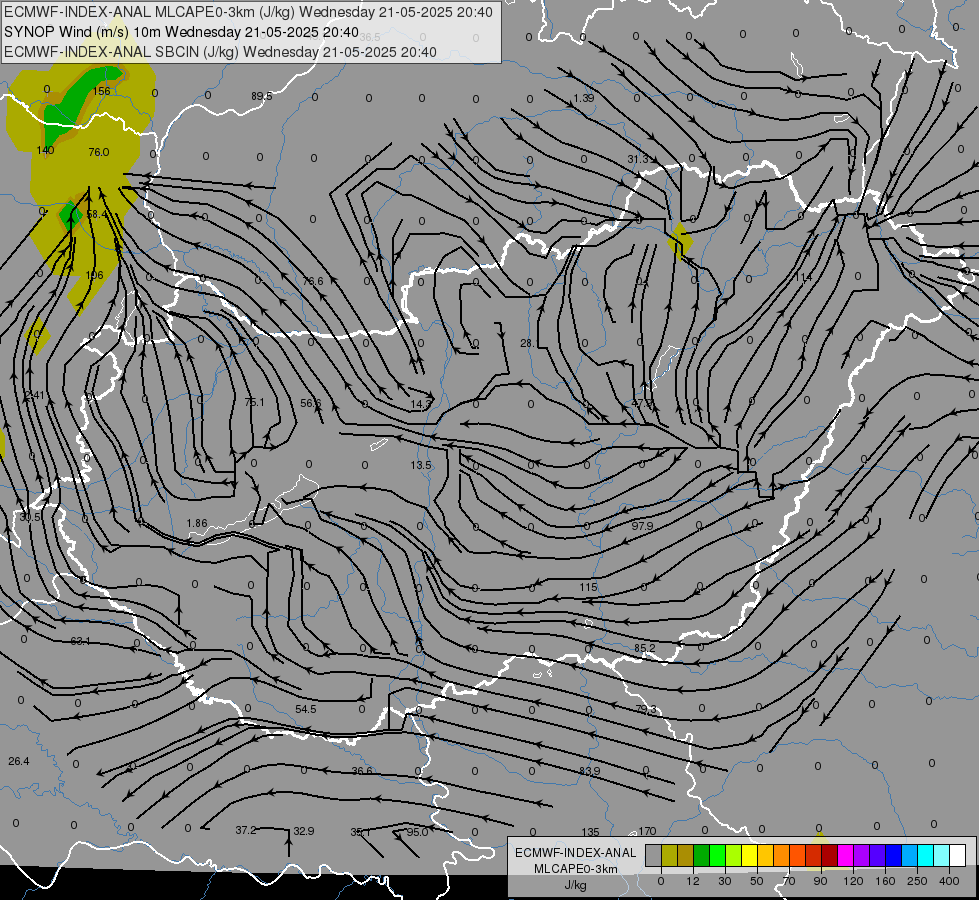Click the 'MLCAPE0-3km' legend title line
Viewport: 979px width, 900px height.
point(576,869)
